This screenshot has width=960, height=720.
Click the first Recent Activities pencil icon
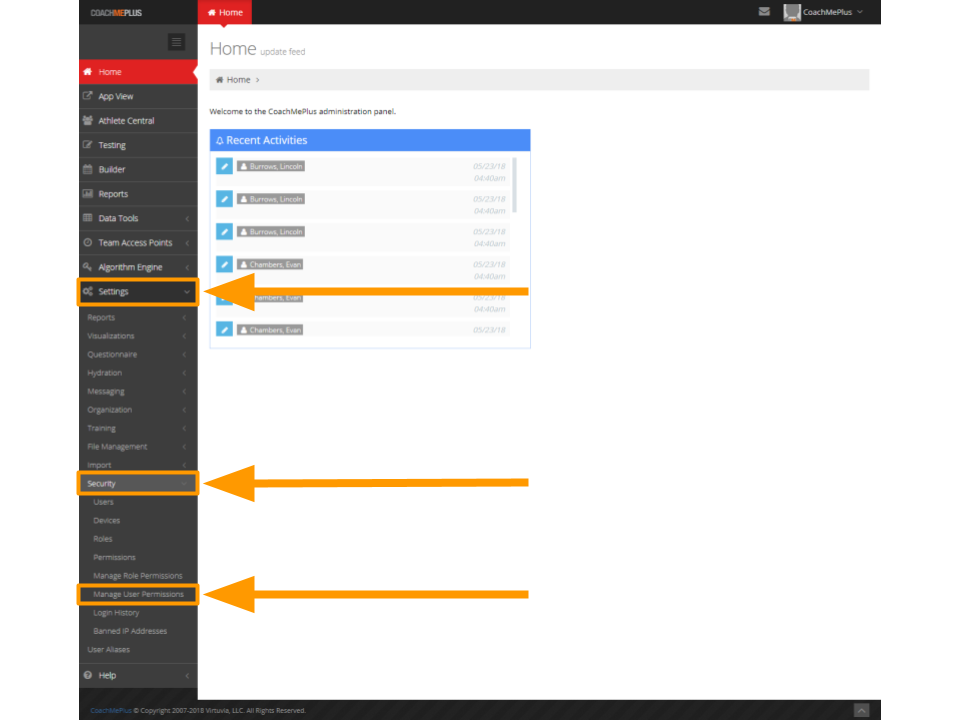click(x=224, y=166)
